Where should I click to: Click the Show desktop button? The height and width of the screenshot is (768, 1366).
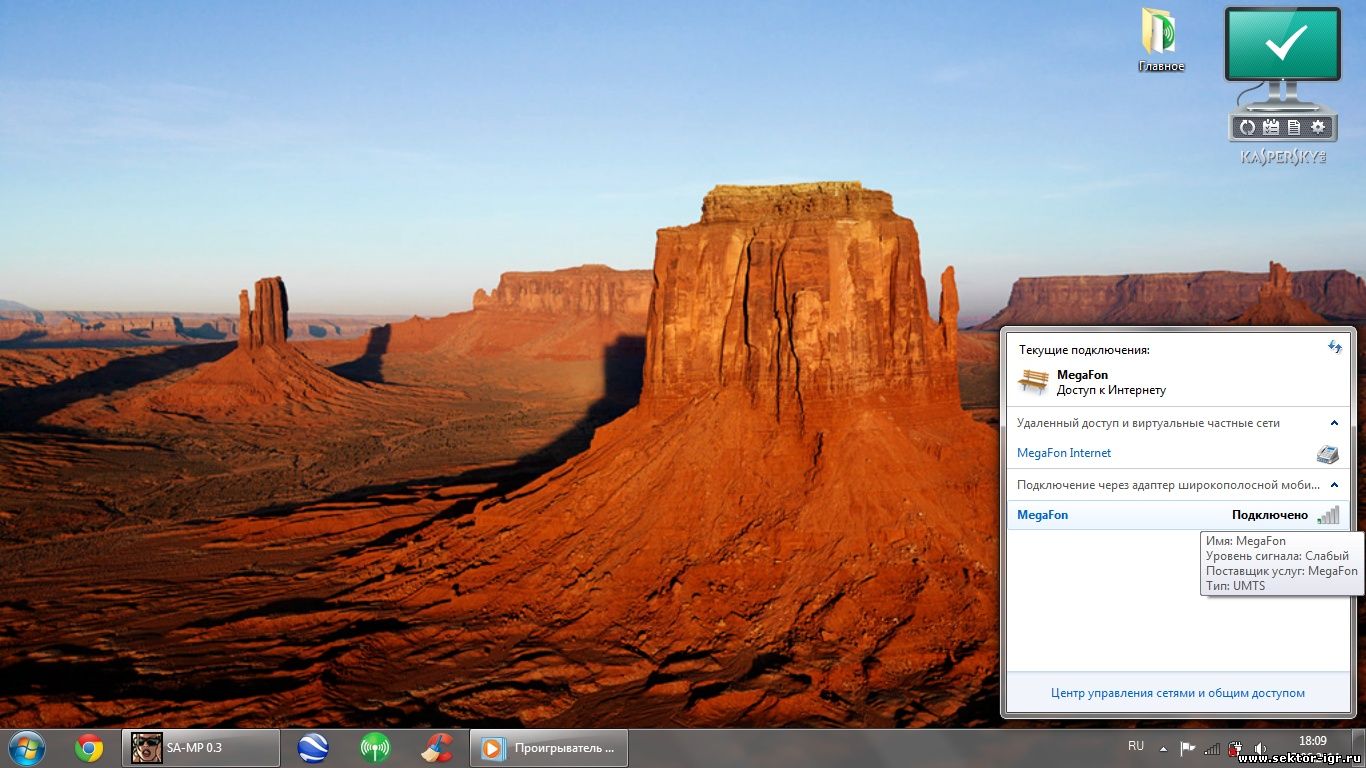(1359, 748)
